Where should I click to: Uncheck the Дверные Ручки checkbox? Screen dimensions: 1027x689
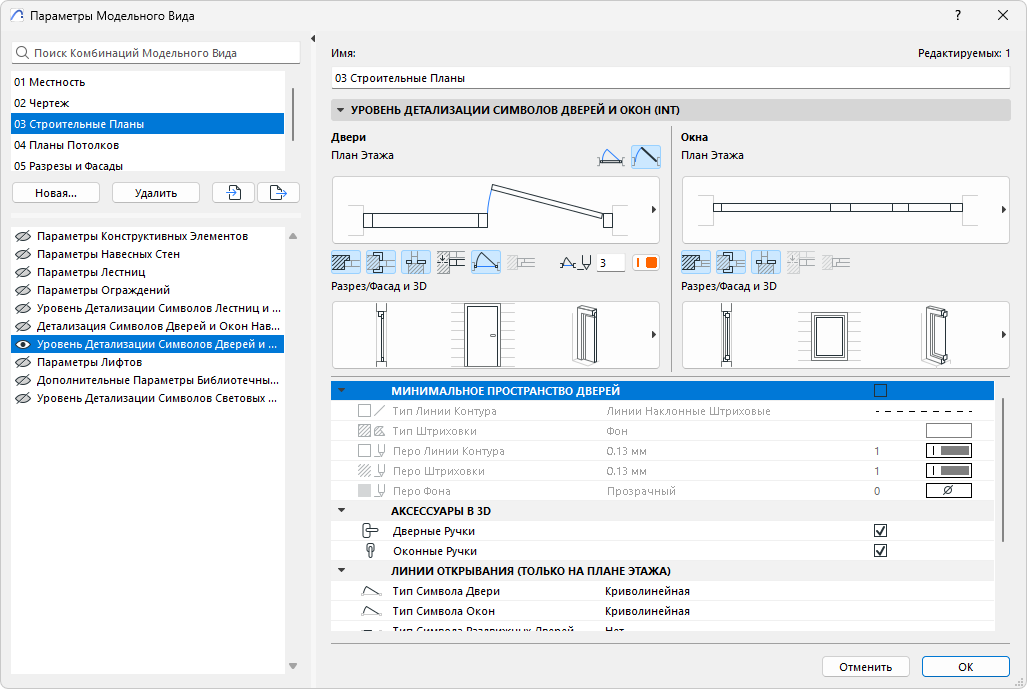point(880,531)
